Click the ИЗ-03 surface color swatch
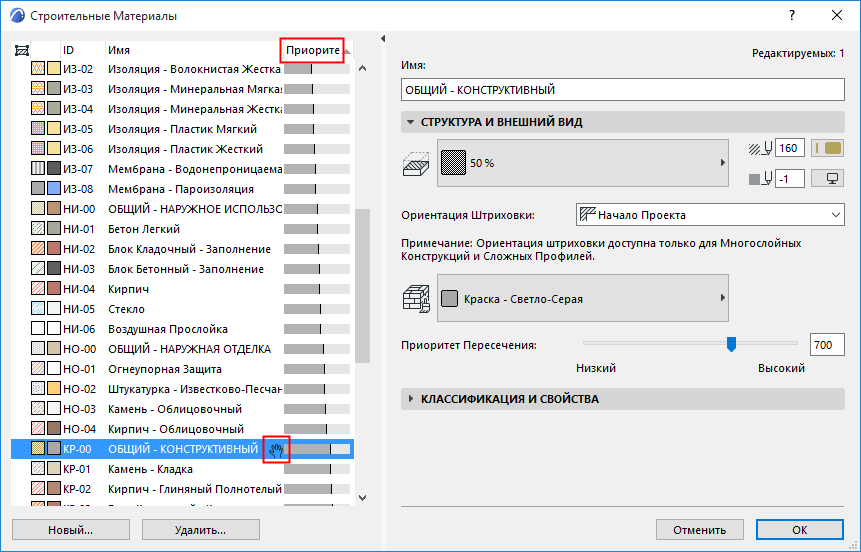Viewport: 861px width, 552px height. tap(54, 88)
